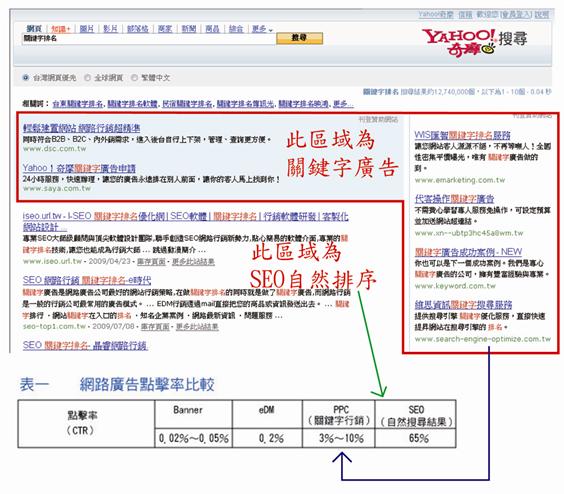Click the 更多... related terms link

(x=343, y=104)
